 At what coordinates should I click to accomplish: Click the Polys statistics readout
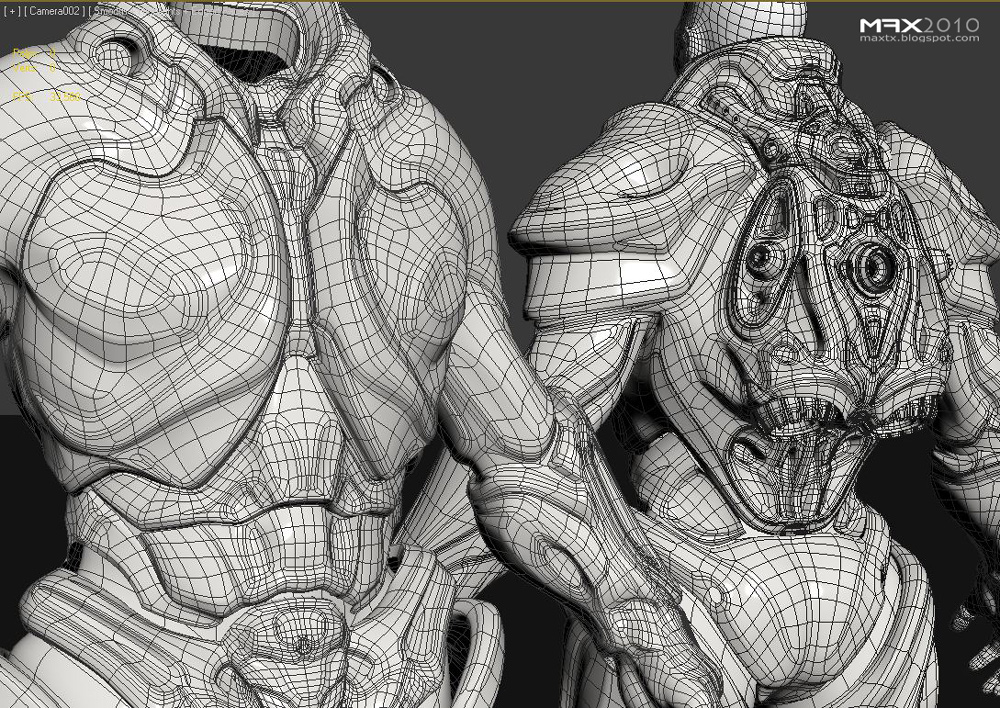(x=34, y=54)
